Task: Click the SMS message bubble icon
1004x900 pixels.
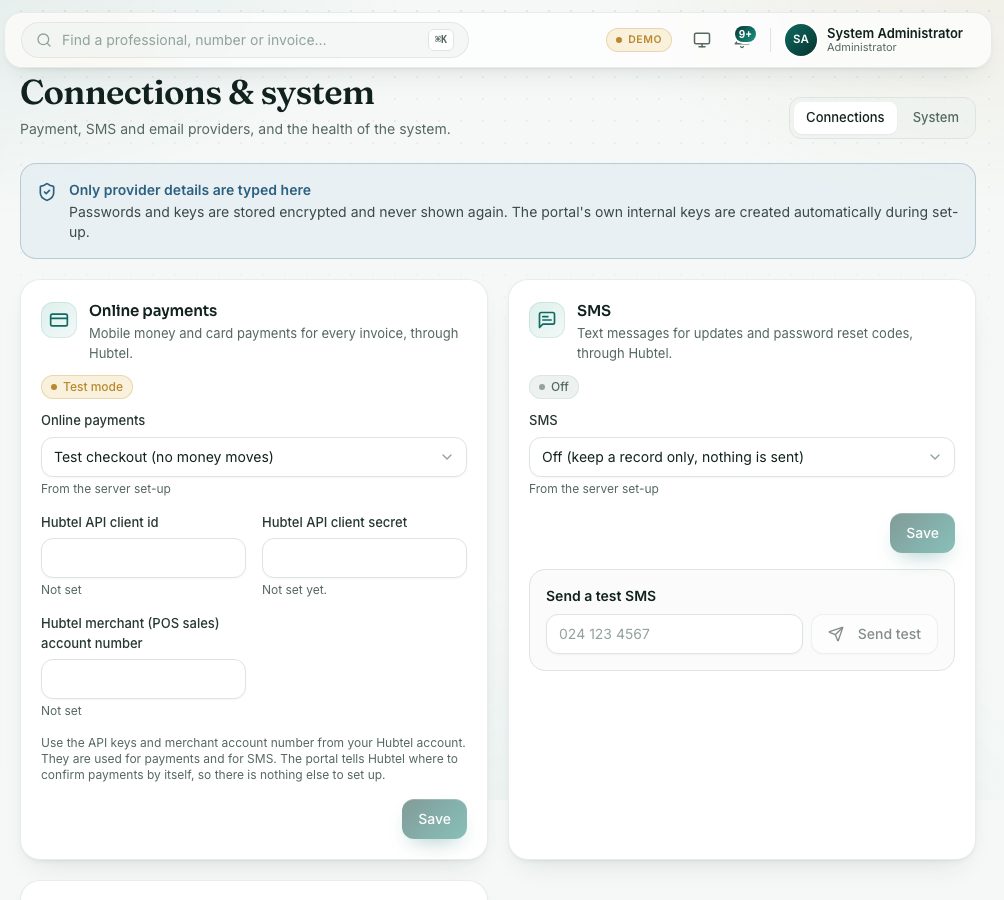Action: click(x=547, y=320)
